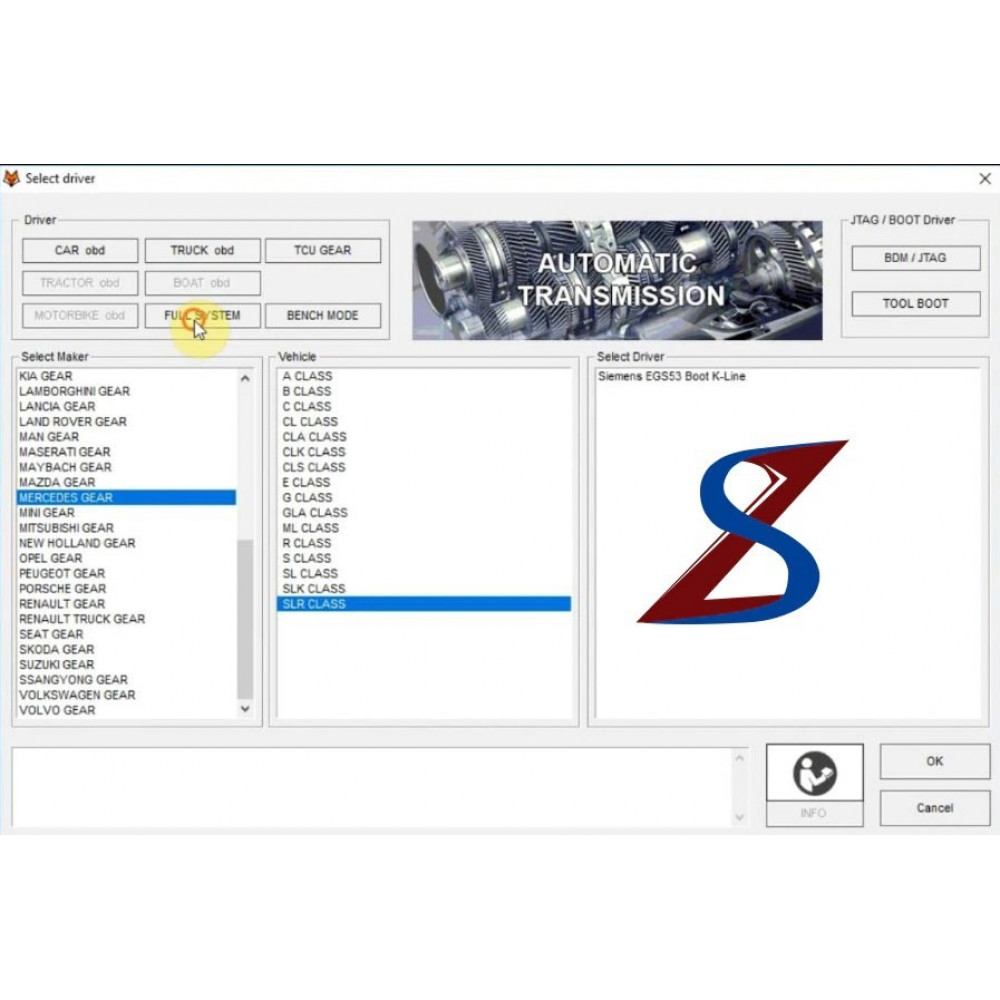Click the red and blue logo image
This screenshot has height=1000, width=1000.
pos(742,532)
